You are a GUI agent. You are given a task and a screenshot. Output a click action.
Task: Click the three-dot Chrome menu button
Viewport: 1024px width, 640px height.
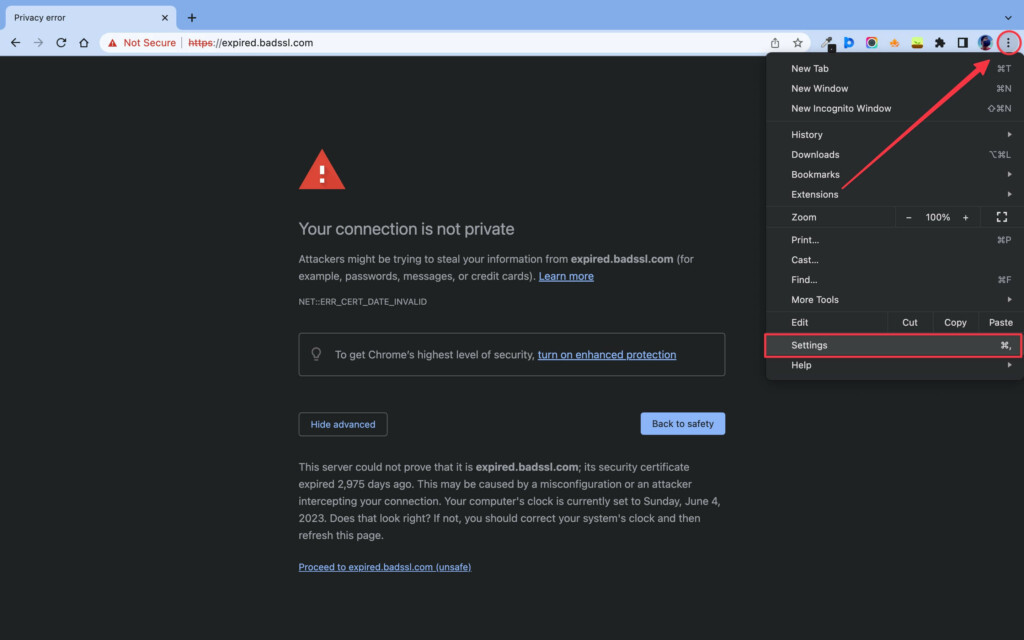[1009, 43]
